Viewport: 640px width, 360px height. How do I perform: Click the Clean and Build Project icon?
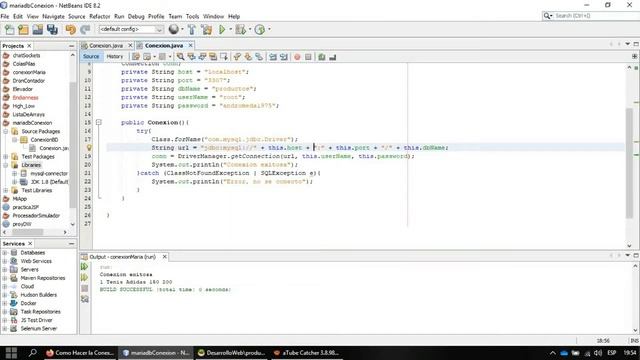coord(207,29)
